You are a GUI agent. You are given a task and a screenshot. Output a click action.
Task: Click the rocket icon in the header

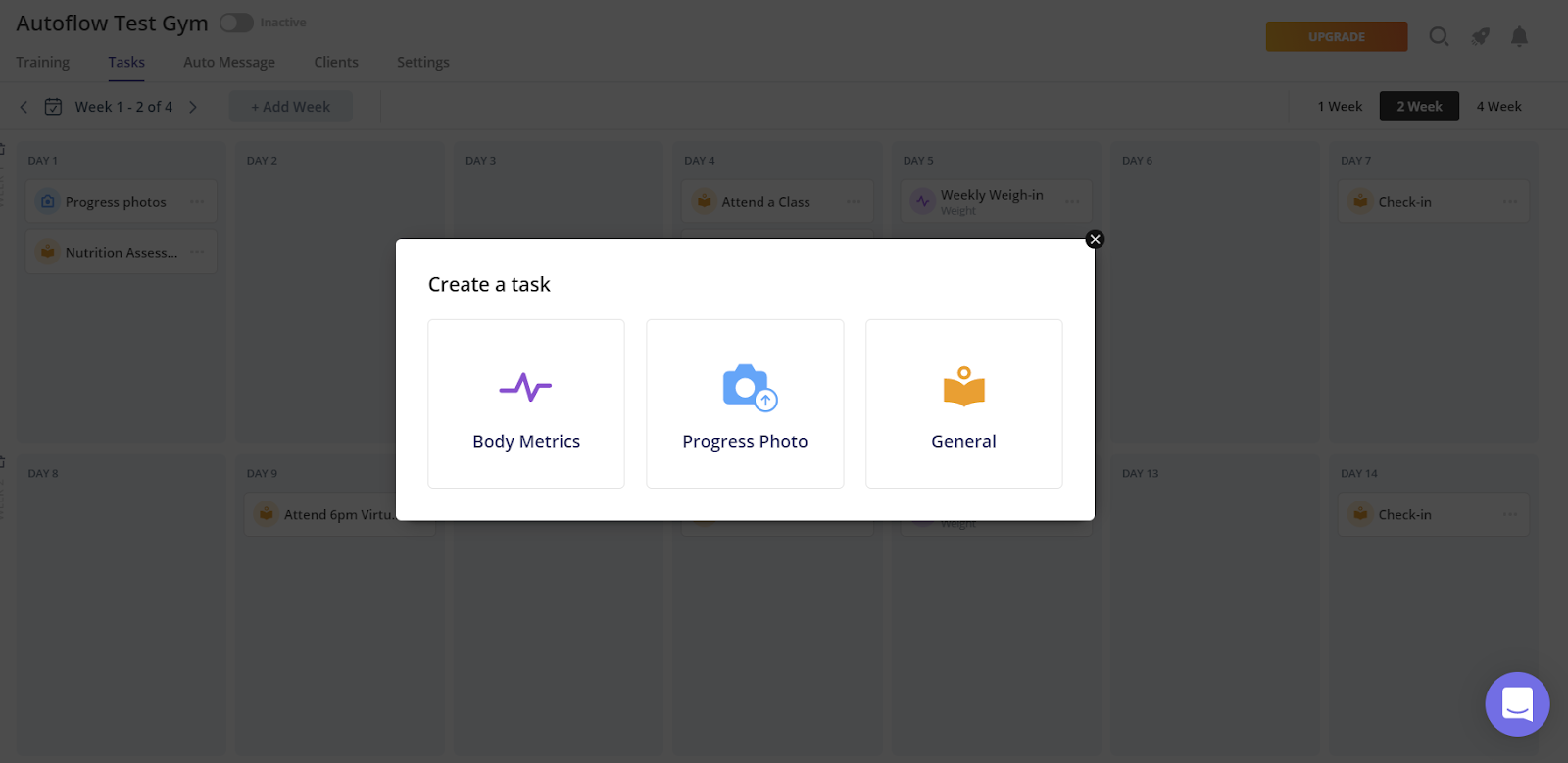(x=1480, y=37)
